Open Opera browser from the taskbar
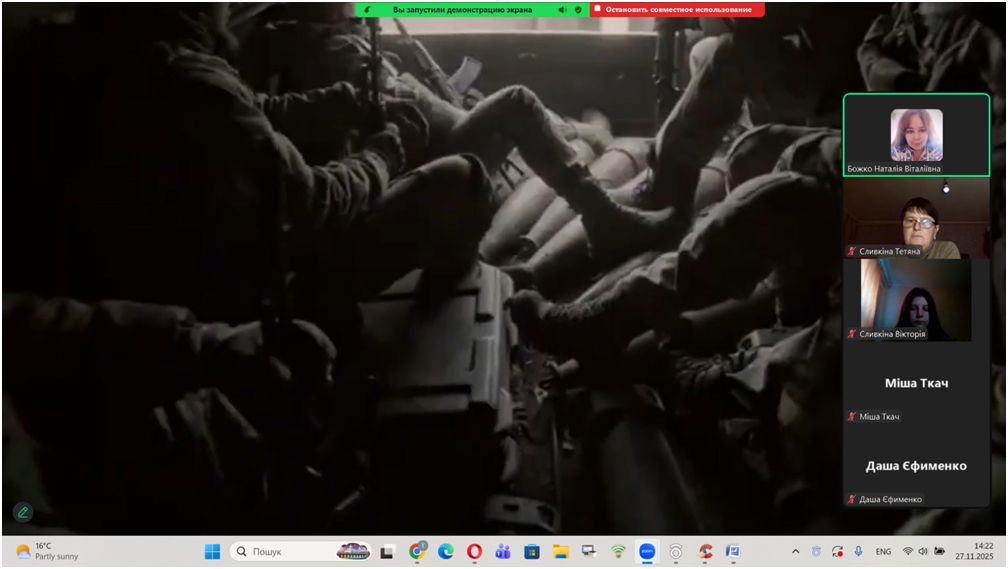The width and height of the screenshot is (1008, 569). click(x=474, y=551)
